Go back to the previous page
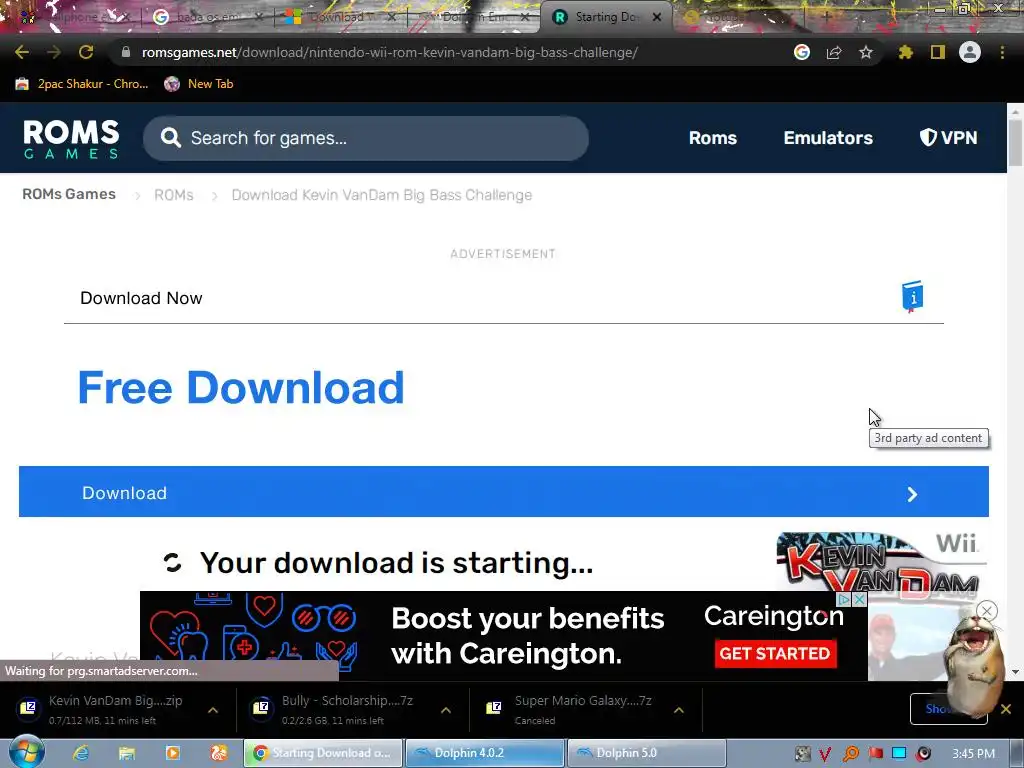The image size is (1024, 768). [22, 52]
